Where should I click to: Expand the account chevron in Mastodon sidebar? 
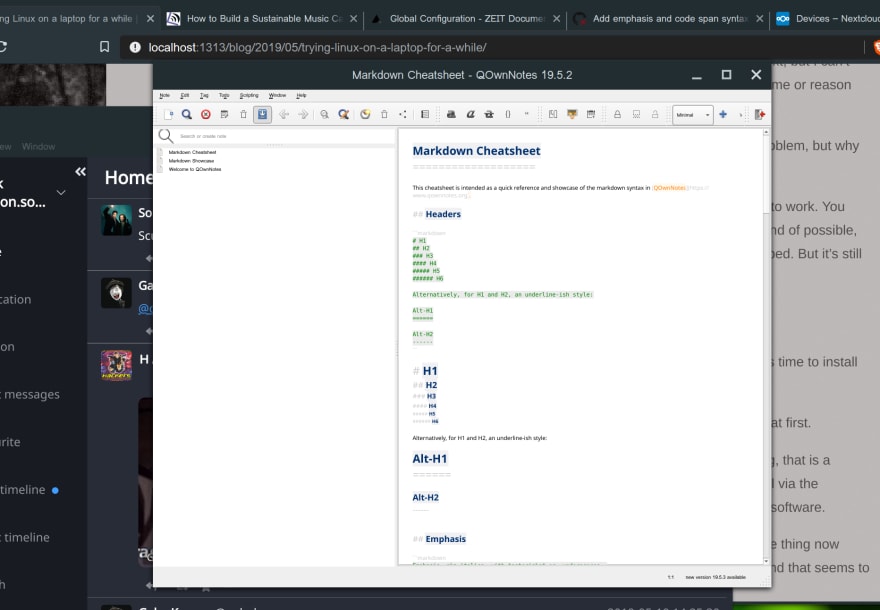pos(61,192)
